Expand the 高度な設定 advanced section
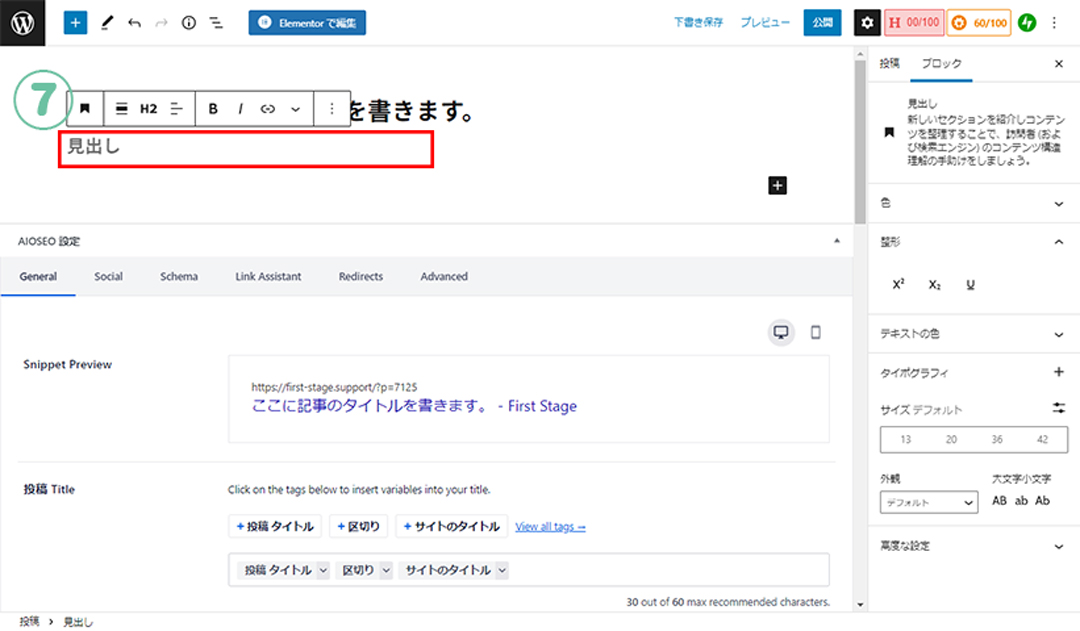This screenshot has height=631, width=1080. 1059,546
